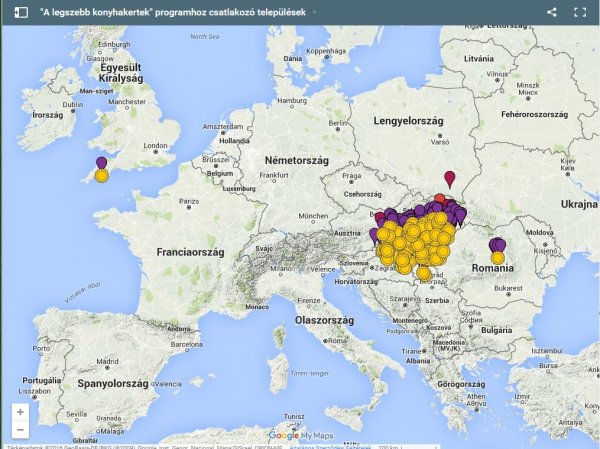Click the red marker atop Hungary's cluster
600x449 pixels.
coord(440,198)
